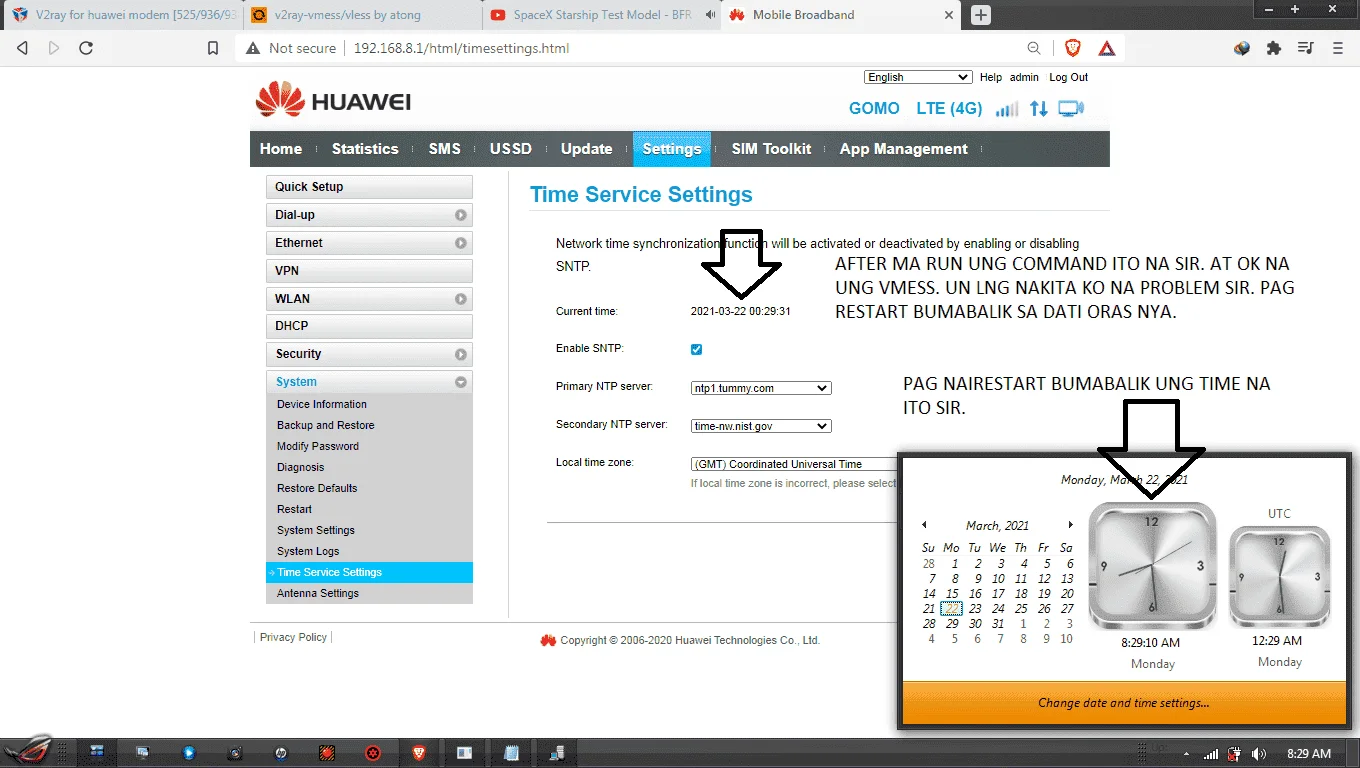
Task: Click the taskbar clock showing 8:29 AM
Action: pos(1308,754)
